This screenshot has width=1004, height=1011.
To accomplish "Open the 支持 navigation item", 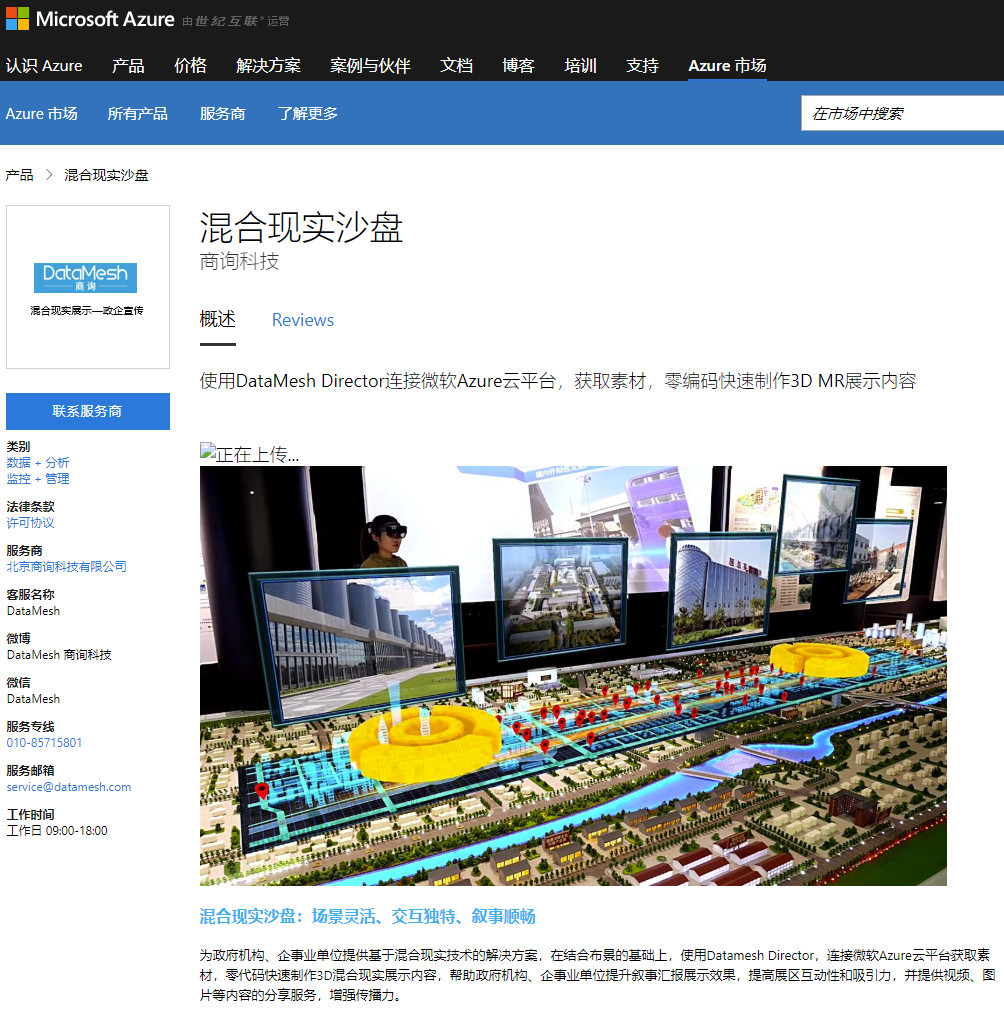I will tap(642, 66).
